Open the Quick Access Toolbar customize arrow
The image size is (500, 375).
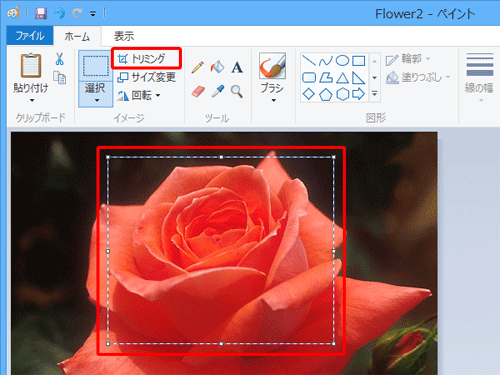[x=93, y=14]
